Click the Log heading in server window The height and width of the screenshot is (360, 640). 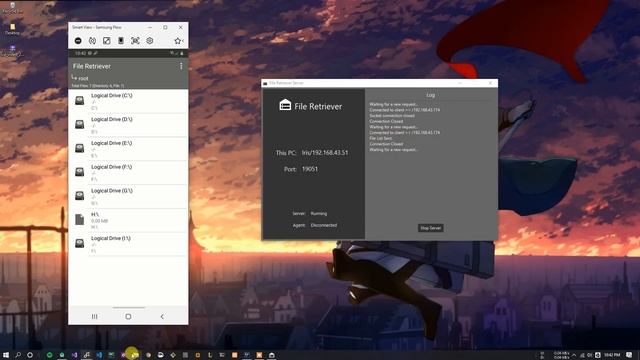(431, 95)
